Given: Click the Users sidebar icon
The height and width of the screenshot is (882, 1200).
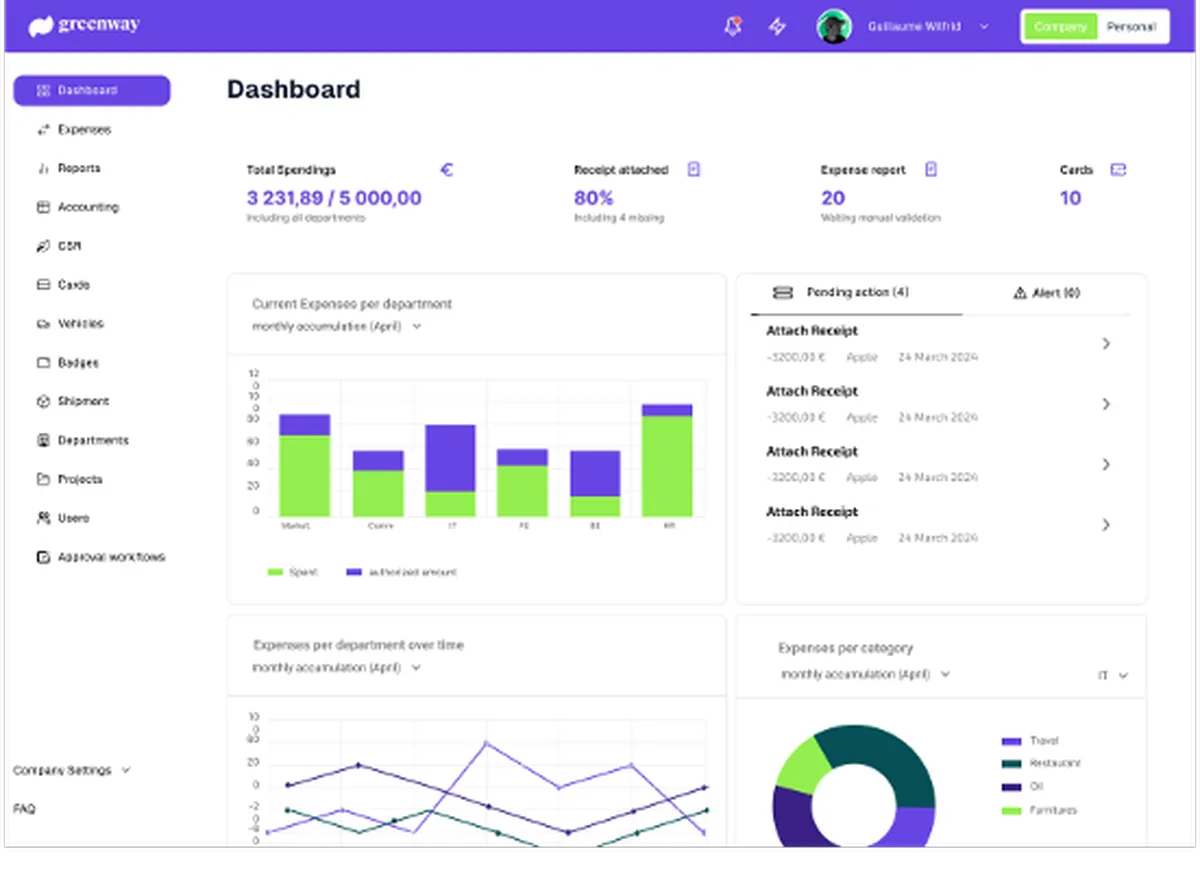Looking at the screenshot, I should (43, 519).
